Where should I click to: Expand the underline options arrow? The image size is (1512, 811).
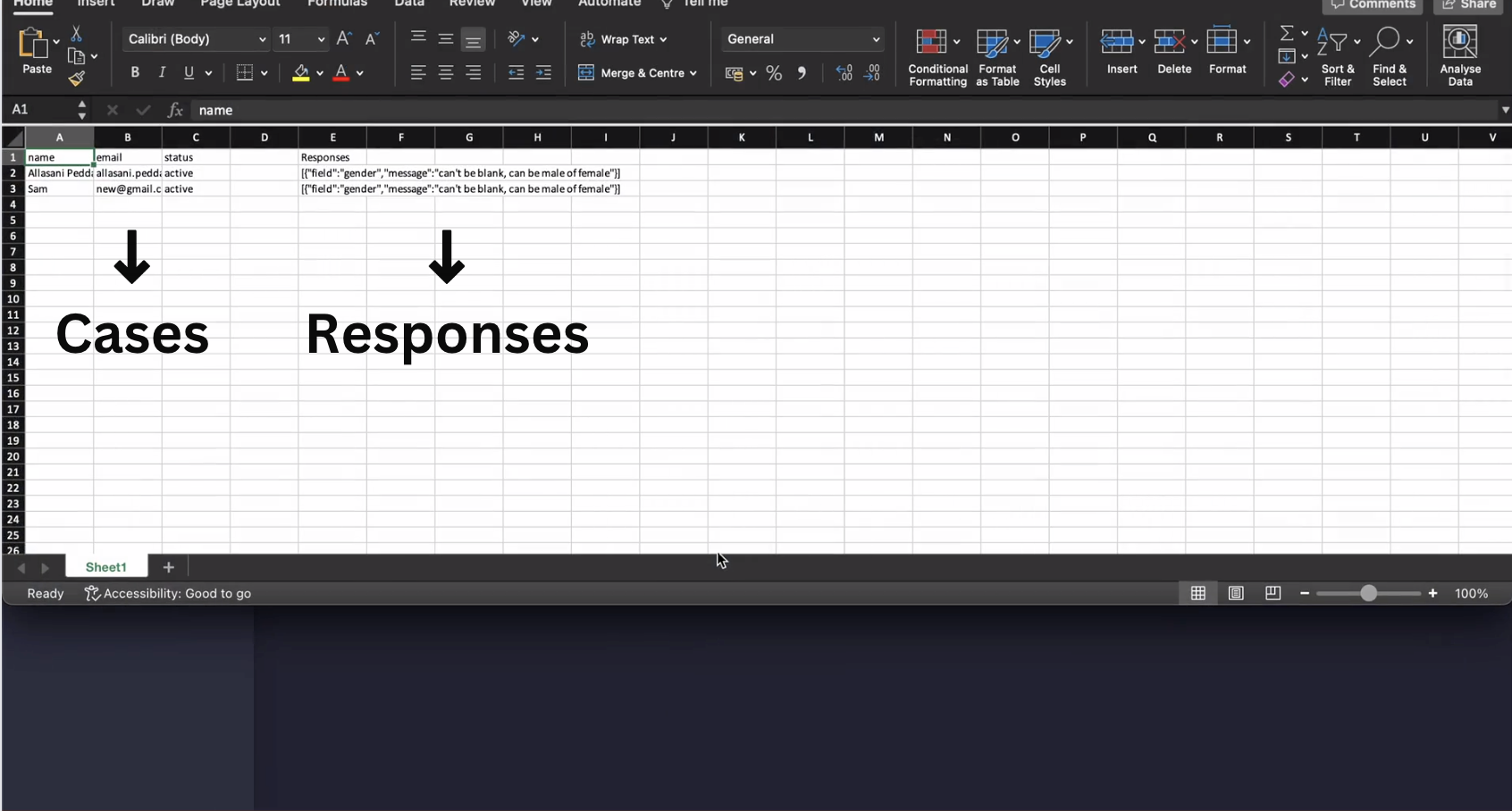(x=208, y=73)
